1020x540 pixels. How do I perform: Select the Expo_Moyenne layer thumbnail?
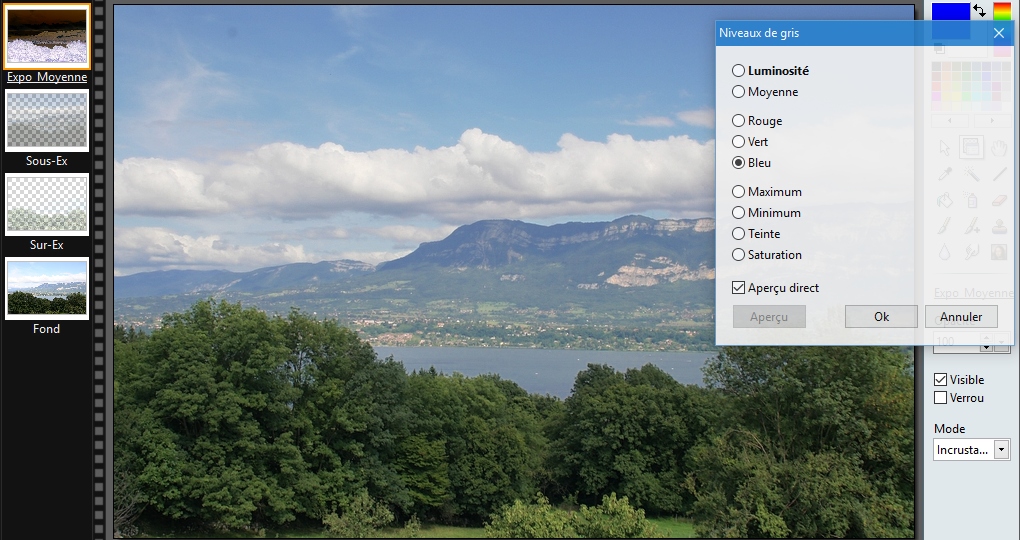click(47, 36)
